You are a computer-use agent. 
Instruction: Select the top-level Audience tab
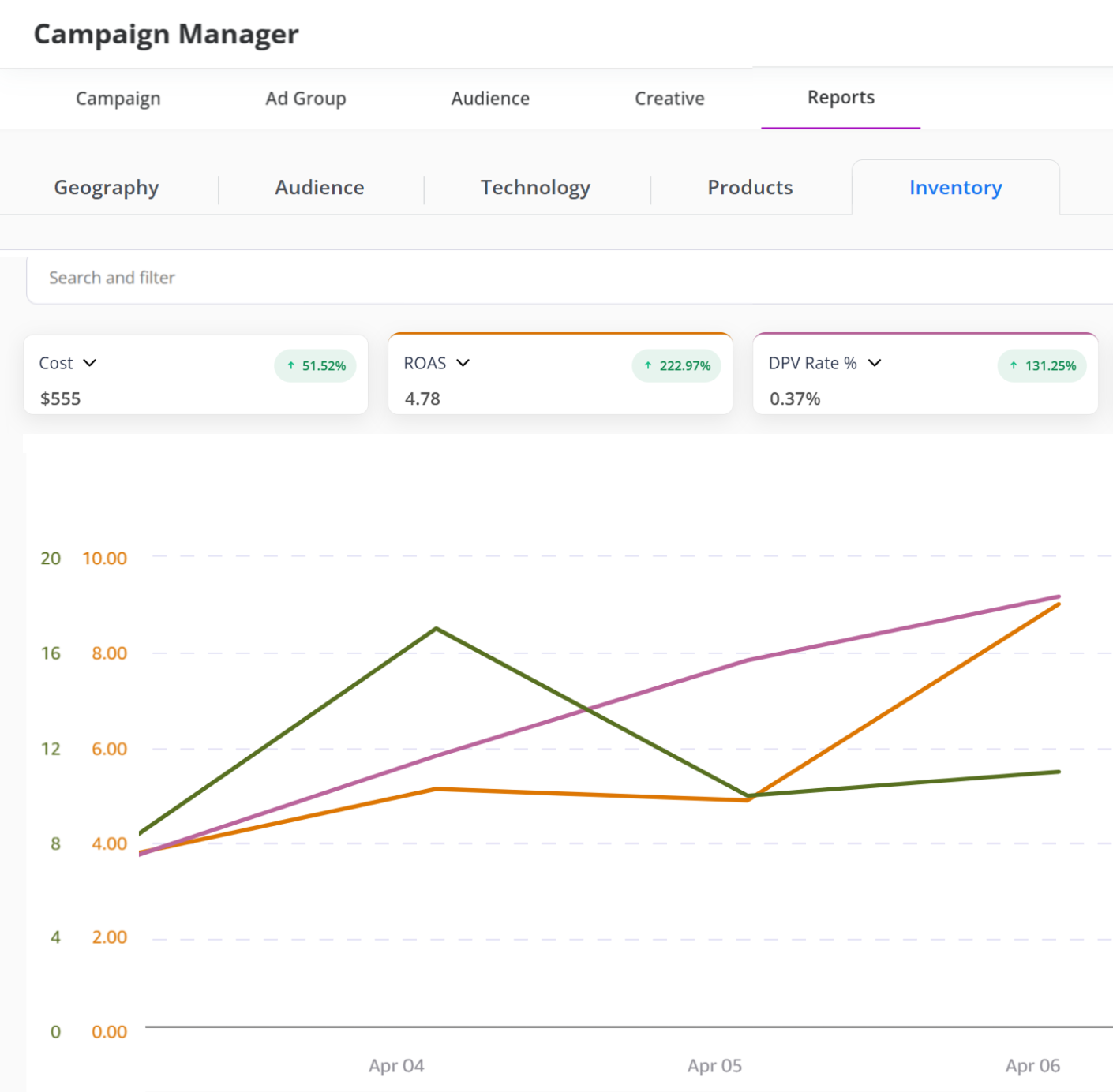coord(490,99)
